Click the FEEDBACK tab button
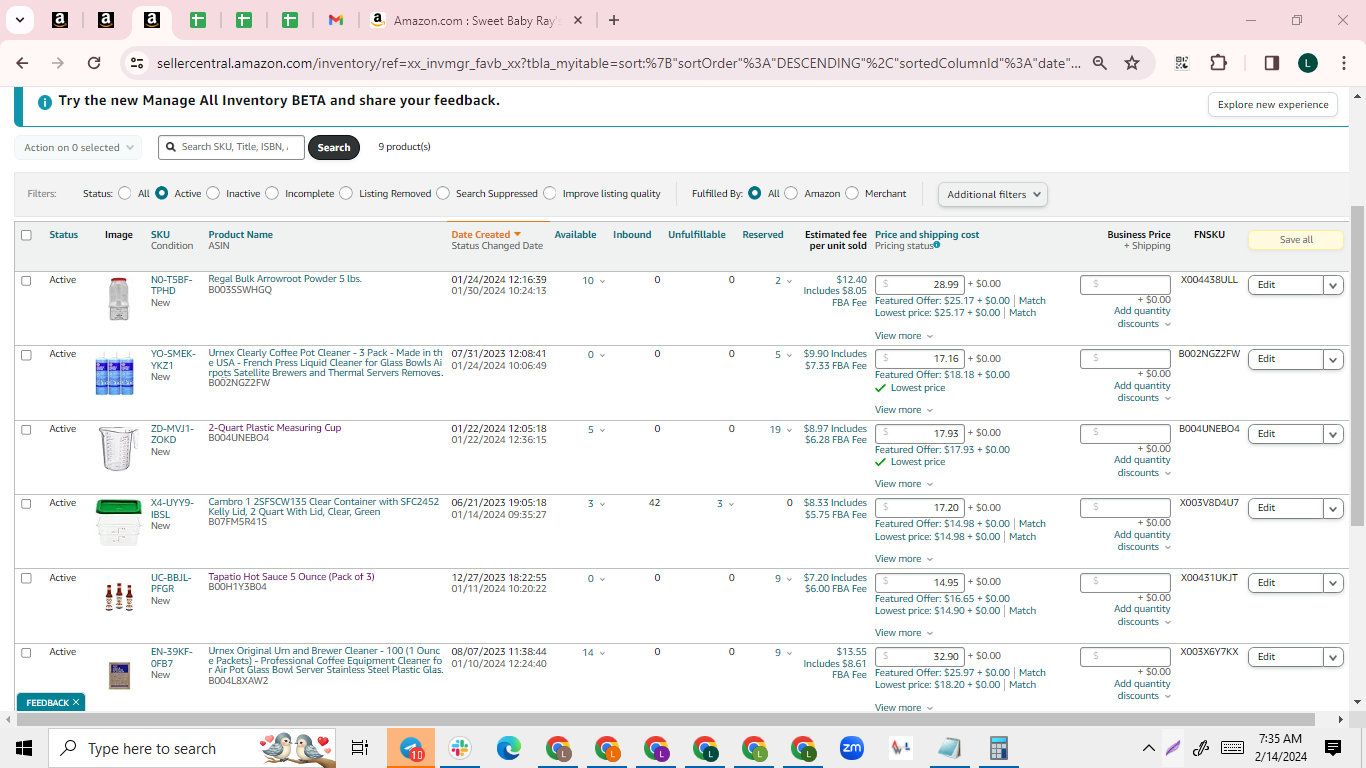 (51, 703)
